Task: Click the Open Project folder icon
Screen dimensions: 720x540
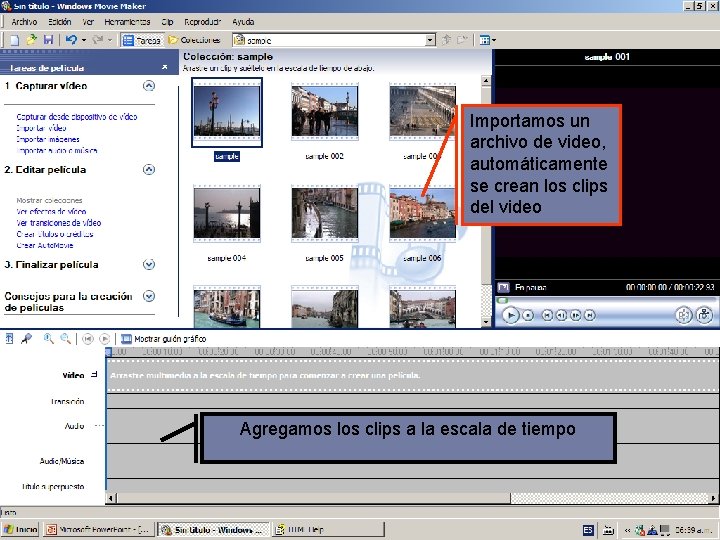Action: (31, 40)
